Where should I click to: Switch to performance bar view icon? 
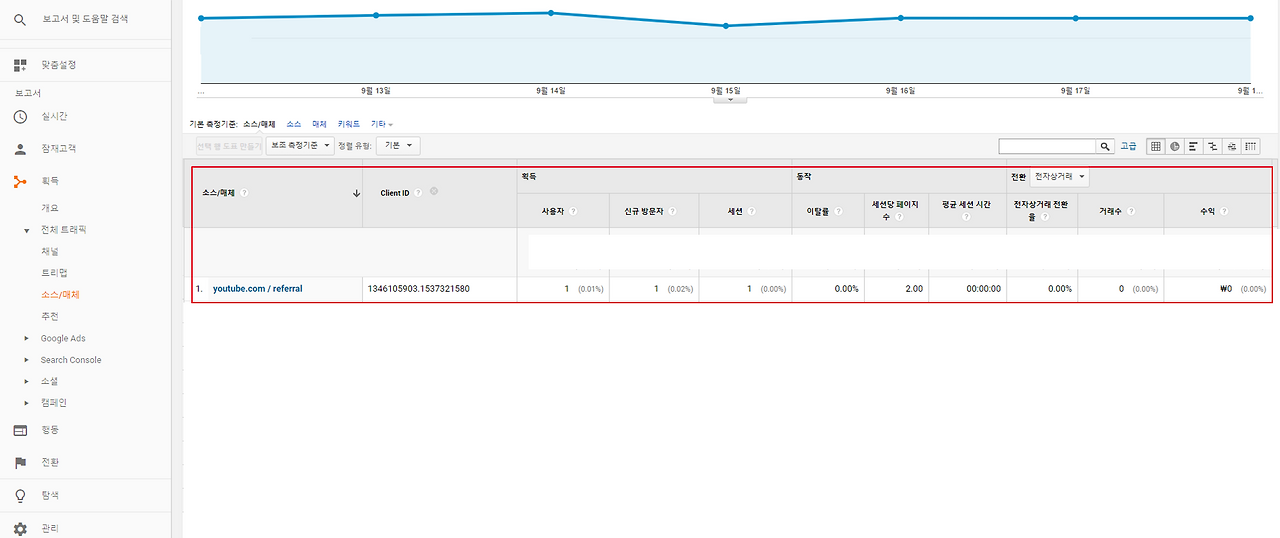(1194, 146)
